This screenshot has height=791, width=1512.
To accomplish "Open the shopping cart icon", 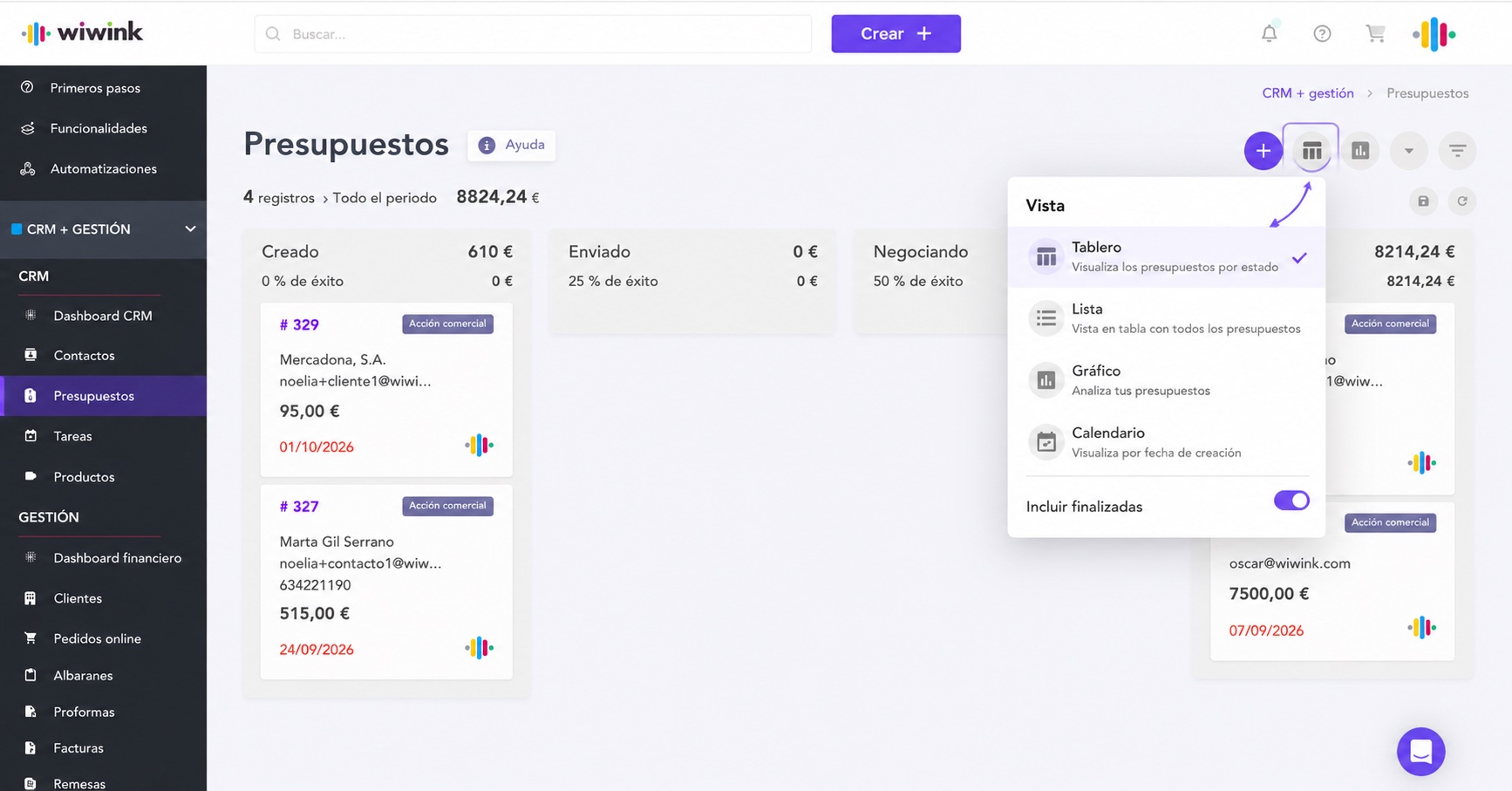I will pyautogui.click(x=1375, y=33).
